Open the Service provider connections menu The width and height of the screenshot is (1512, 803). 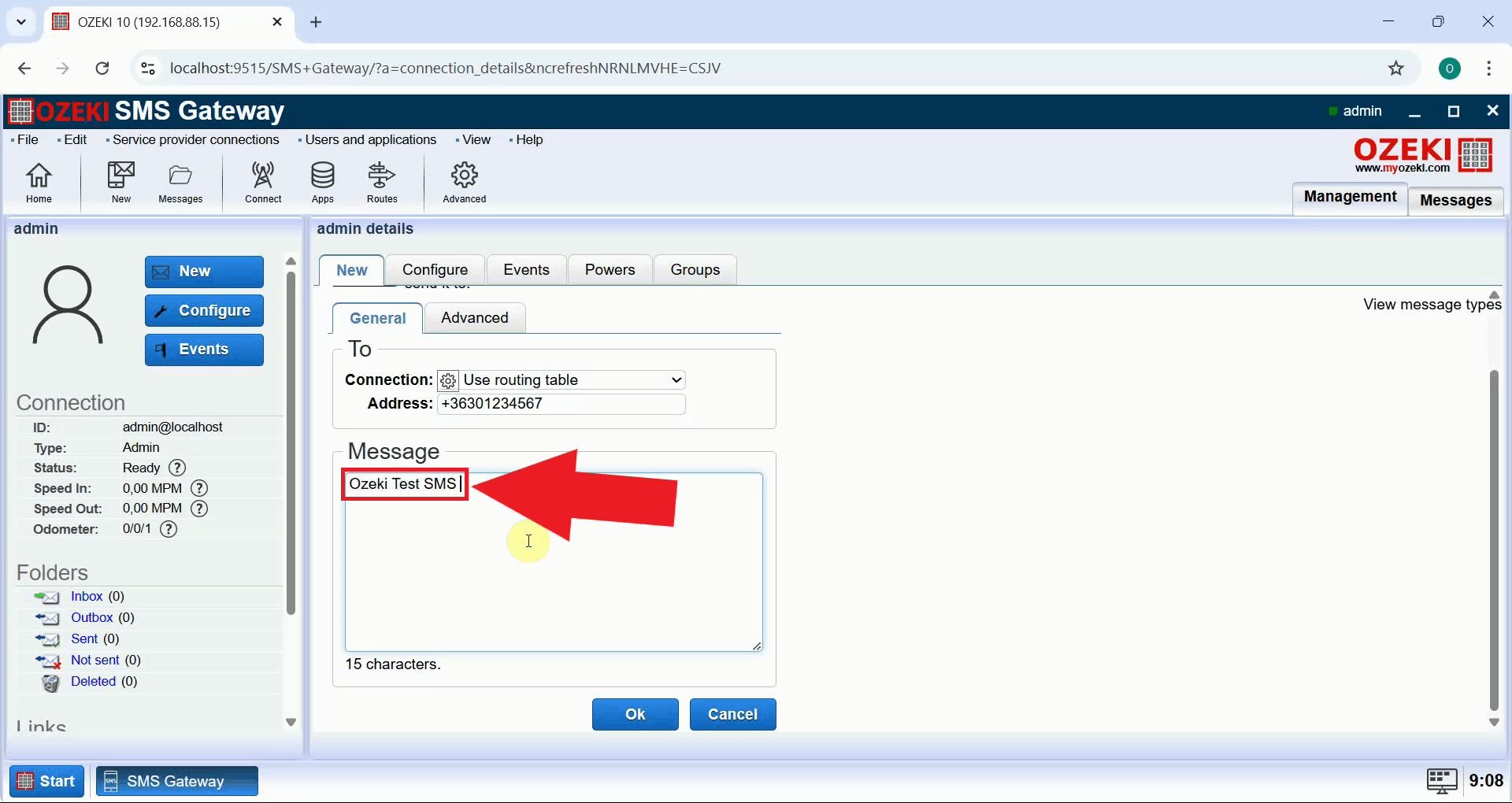[x=195, y=139]
